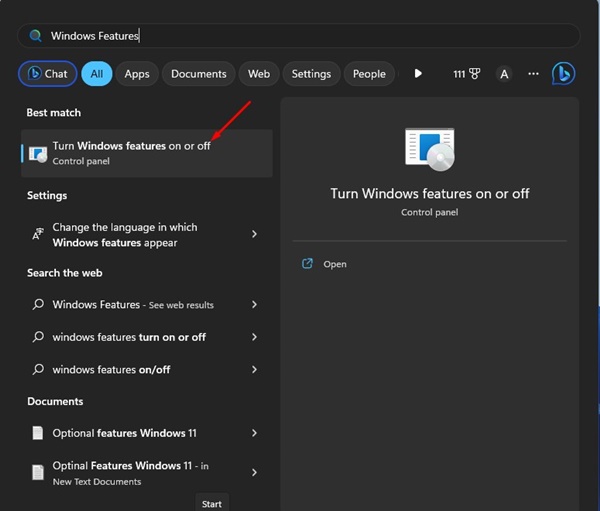This screenshot has height=511, width=600.
Task: Click Open in the right details panel
Action: [x=334, y=264]
